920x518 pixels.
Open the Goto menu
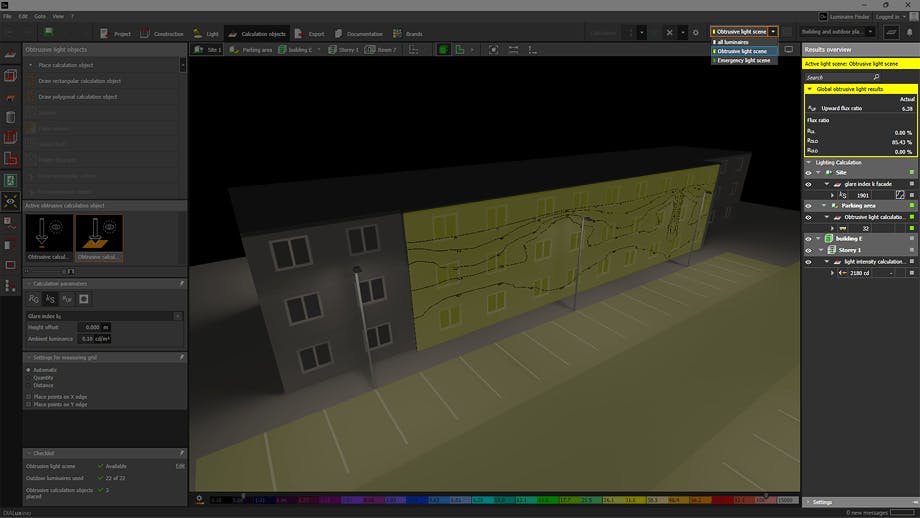tap(40, 16)
